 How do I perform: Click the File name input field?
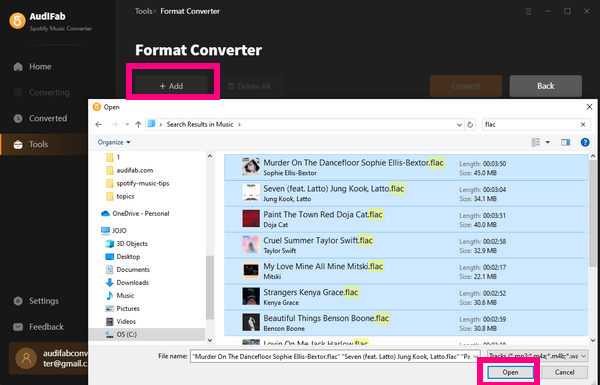click(335, 356)
